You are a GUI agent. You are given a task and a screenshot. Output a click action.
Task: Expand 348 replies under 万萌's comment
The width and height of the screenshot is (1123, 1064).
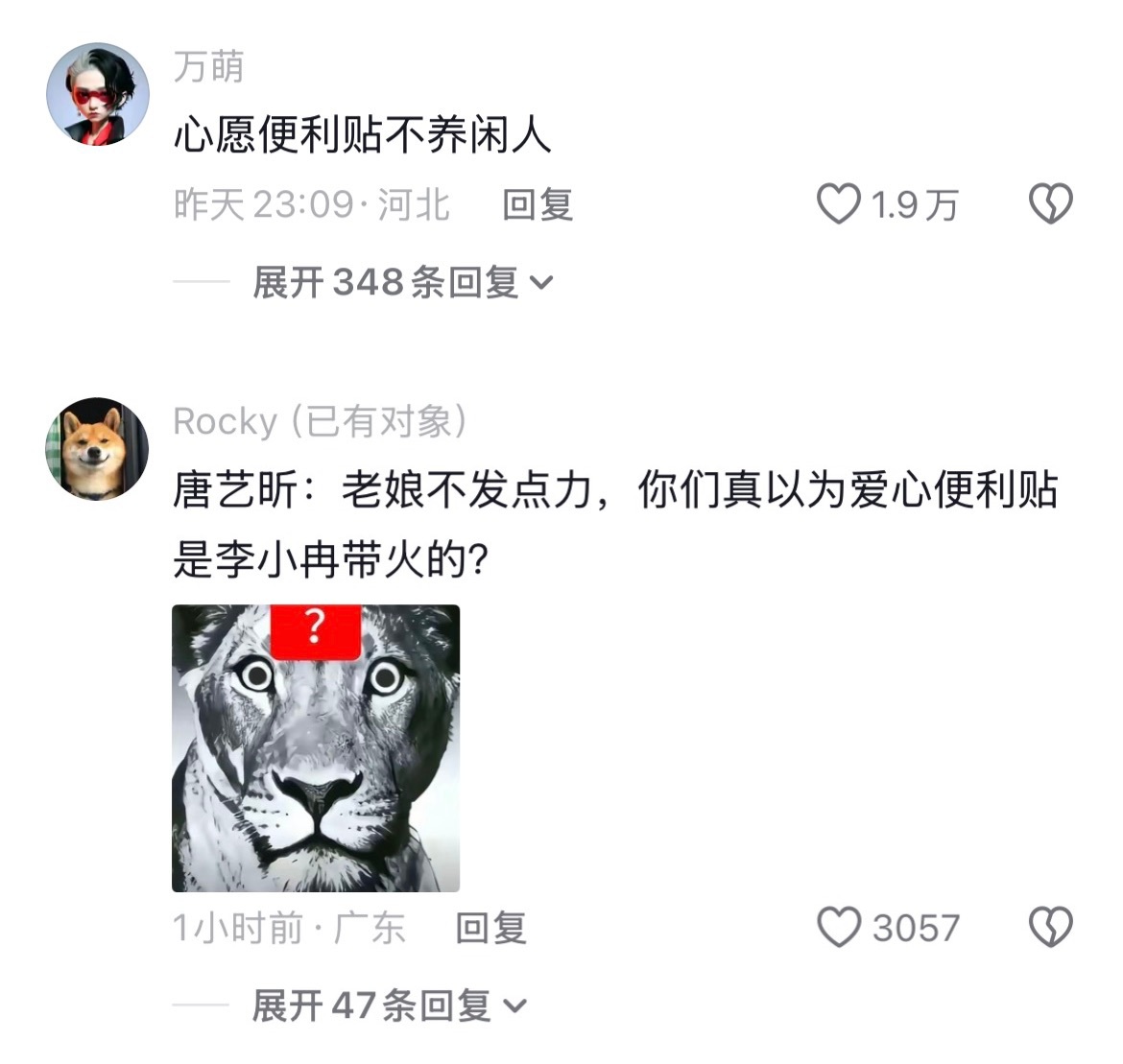pos(402,282)
